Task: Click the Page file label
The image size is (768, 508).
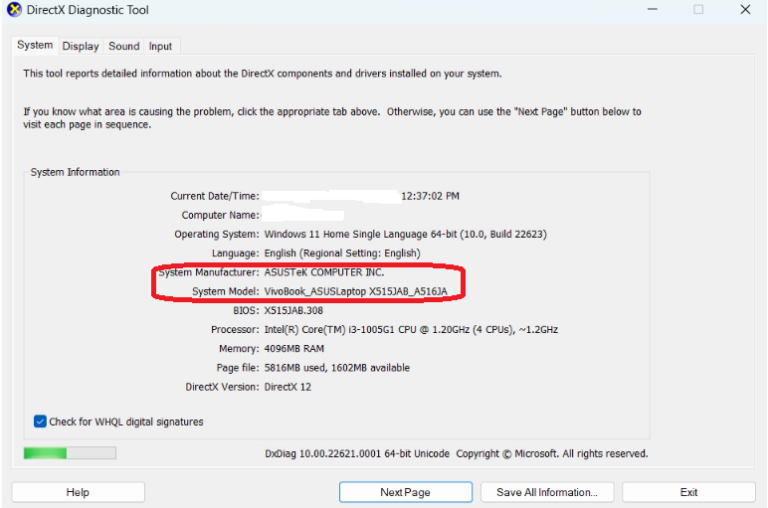Action: click(x=238, y=367)
